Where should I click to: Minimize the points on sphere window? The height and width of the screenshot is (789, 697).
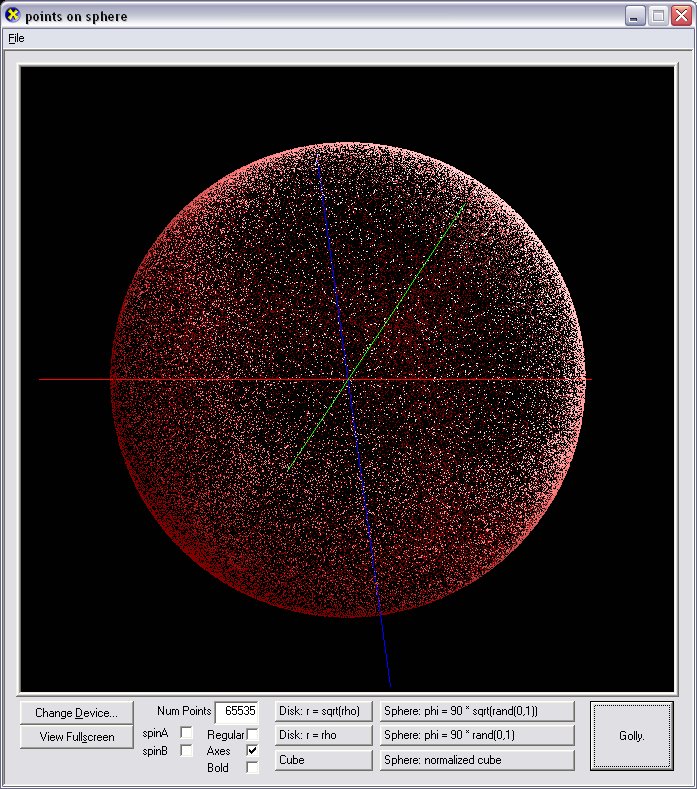[635, 16]
